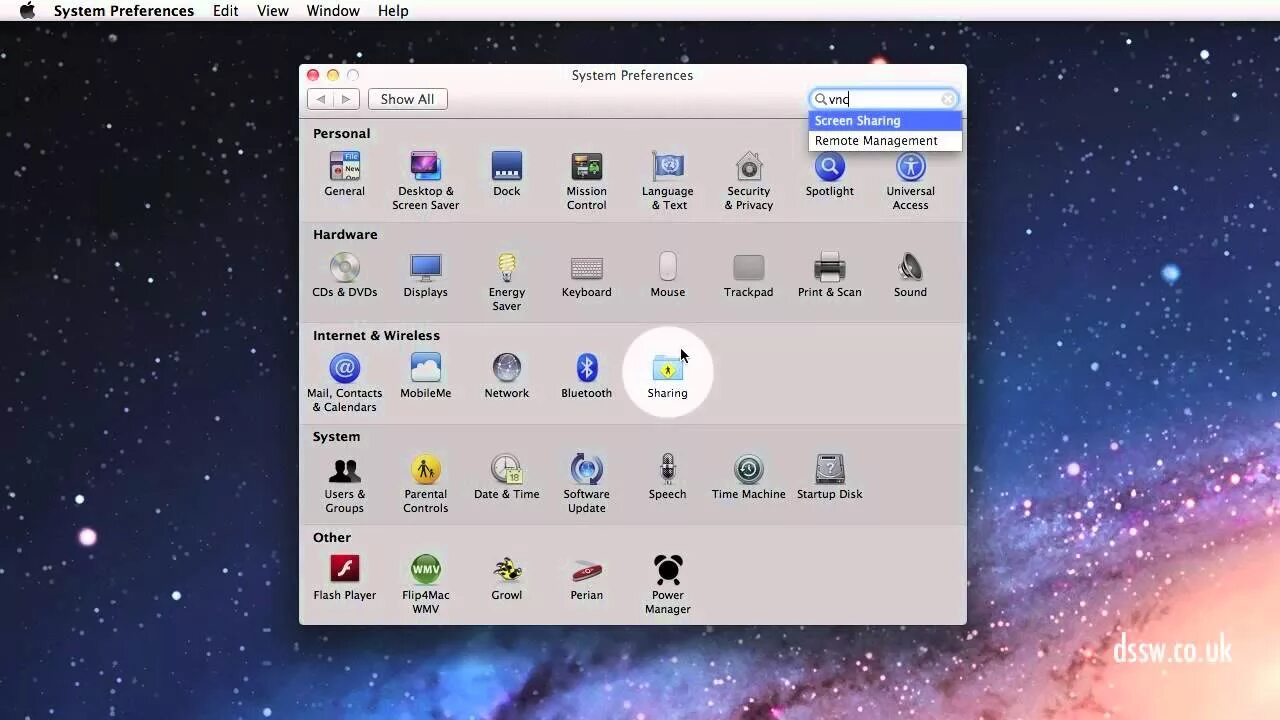Open Security & Privacy settings

click(x=748, y=170)
